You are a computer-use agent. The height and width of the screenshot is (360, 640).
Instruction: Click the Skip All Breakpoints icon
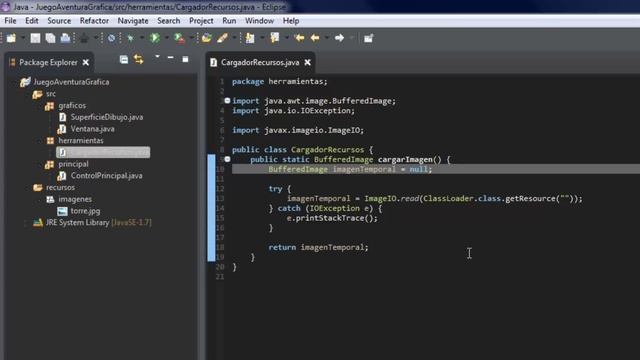[x=111, y=38]
